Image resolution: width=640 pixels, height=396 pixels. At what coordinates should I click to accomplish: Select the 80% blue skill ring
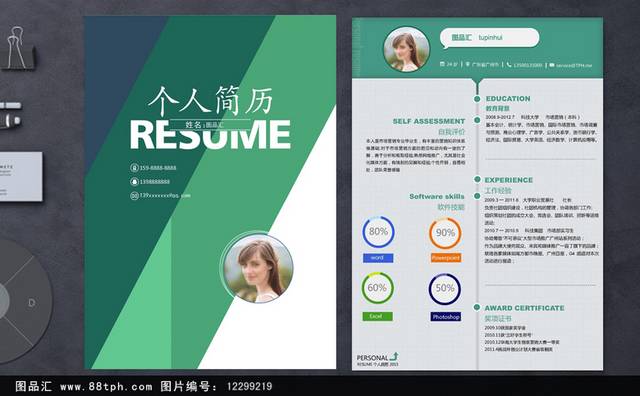click(378, 232)
